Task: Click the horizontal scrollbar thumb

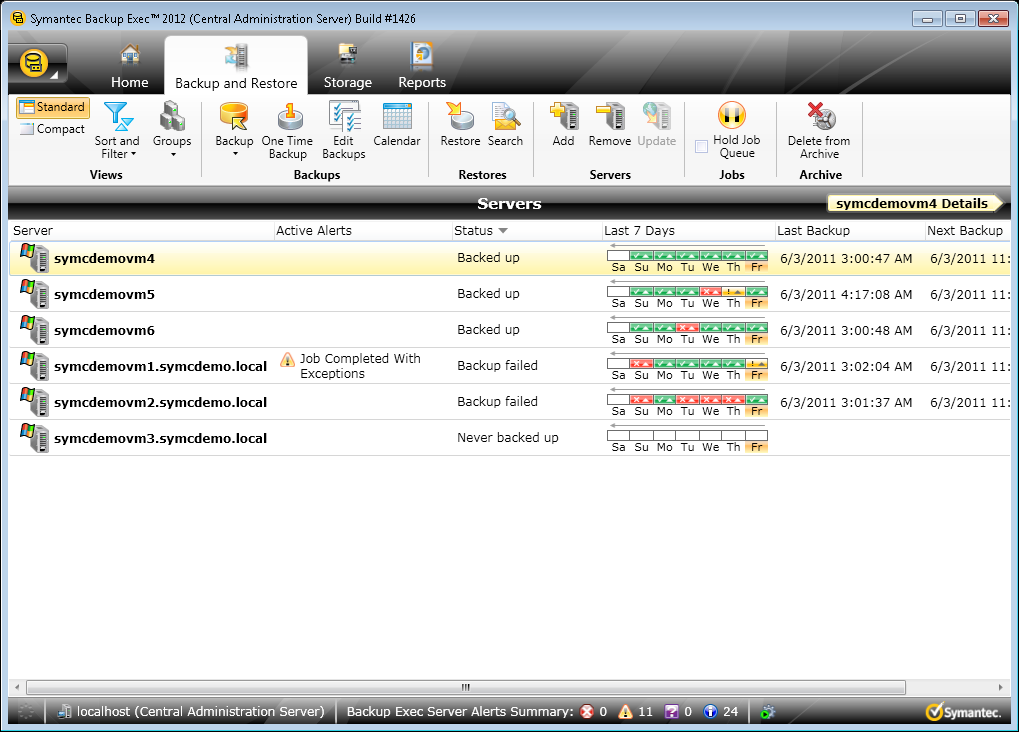Action: click(x=465, y=687)
